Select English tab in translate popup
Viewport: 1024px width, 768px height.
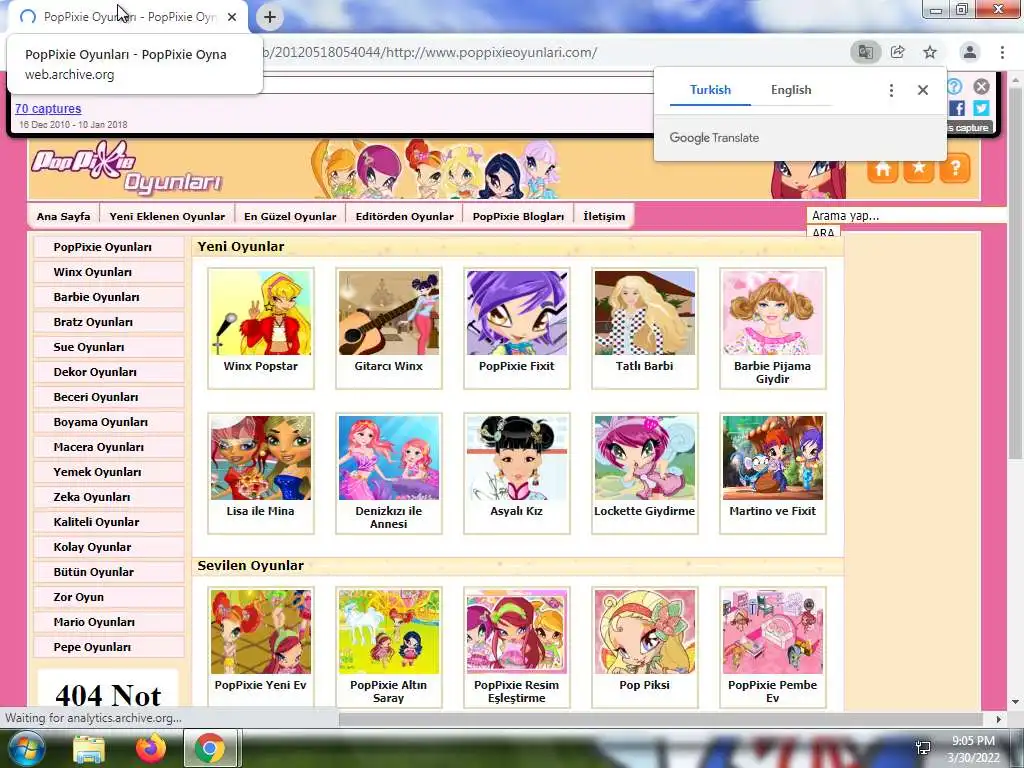pos(791,90)
